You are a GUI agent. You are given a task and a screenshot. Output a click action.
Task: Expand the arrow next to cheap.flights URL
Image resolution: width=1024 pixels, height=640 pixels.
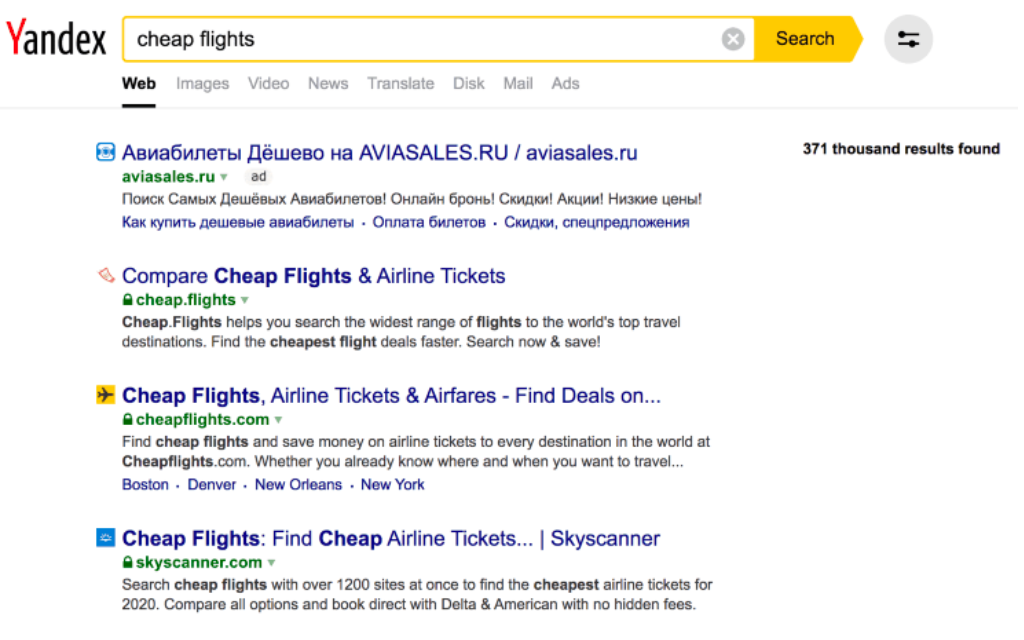pos(245,300)
